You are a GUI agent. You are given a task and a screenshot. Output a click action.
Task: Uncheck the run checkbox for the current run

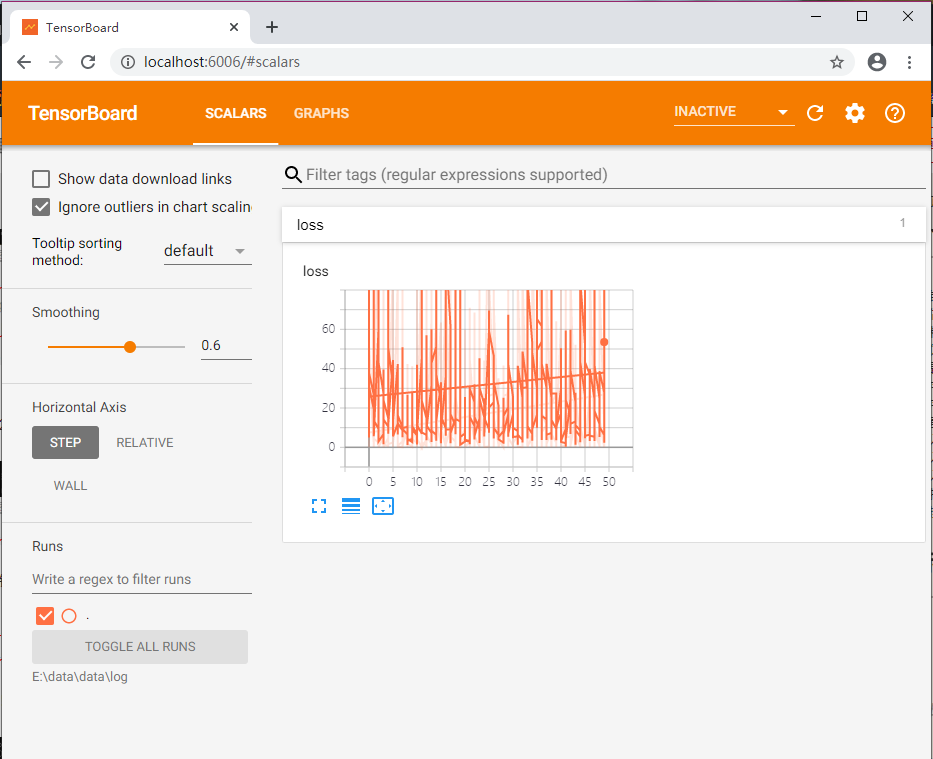coord(44,616)
